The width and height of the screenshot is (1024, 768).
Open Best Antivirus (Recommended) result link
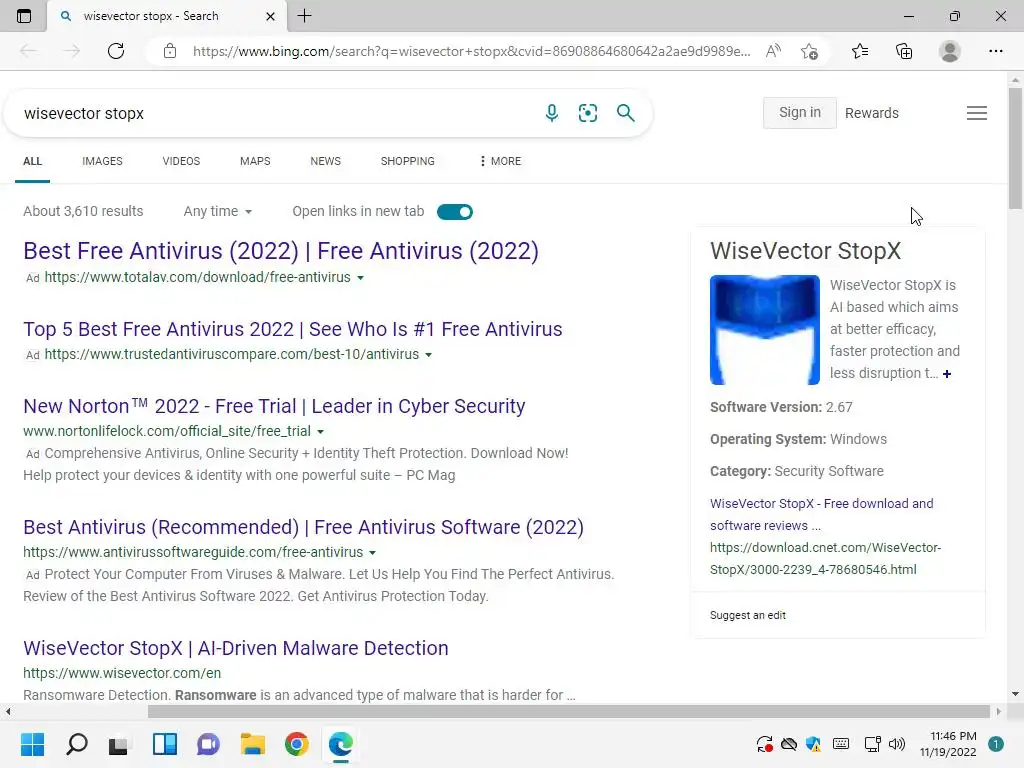click(304, 527)
